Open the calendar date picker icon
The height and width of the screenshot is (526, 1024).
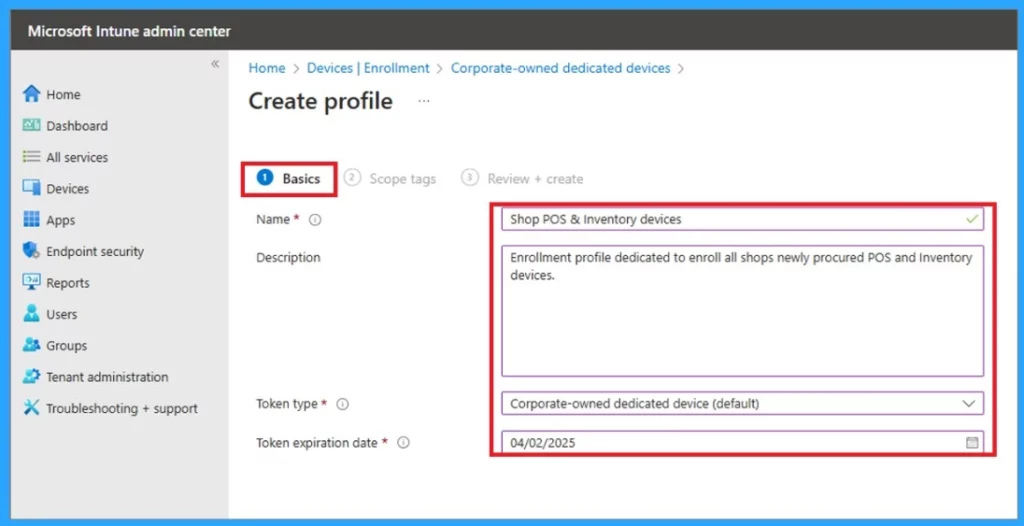(972, 443)
